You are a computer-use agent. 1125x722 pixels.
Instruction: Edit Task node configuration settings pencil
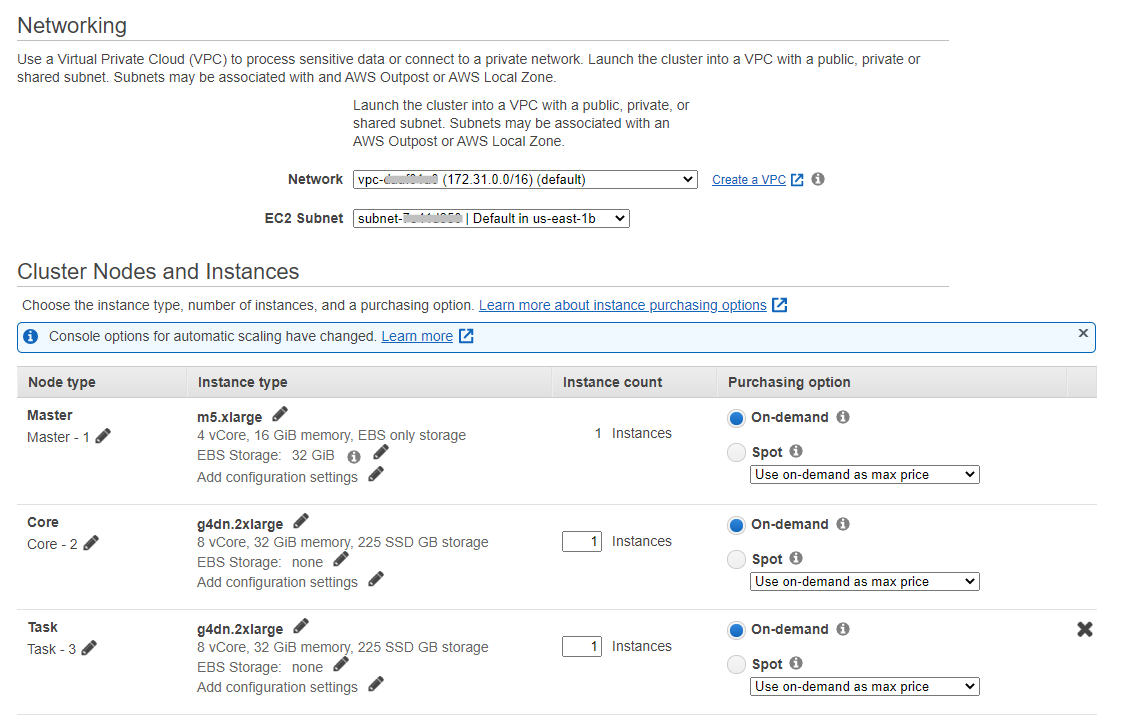click(376, 685)
